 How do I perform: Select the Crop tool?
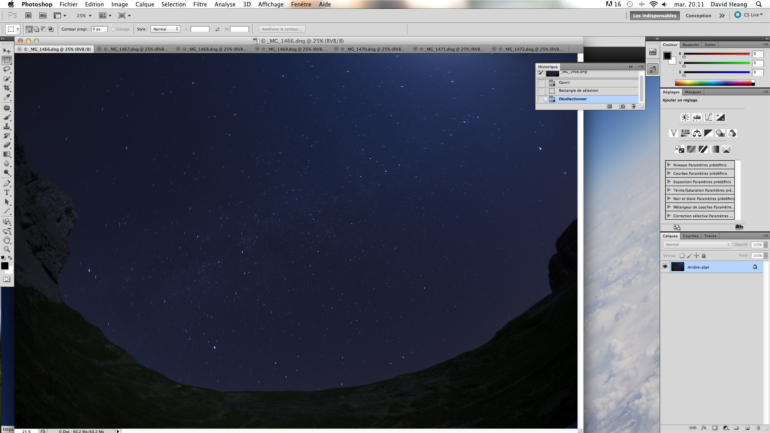tap(7, 89)
